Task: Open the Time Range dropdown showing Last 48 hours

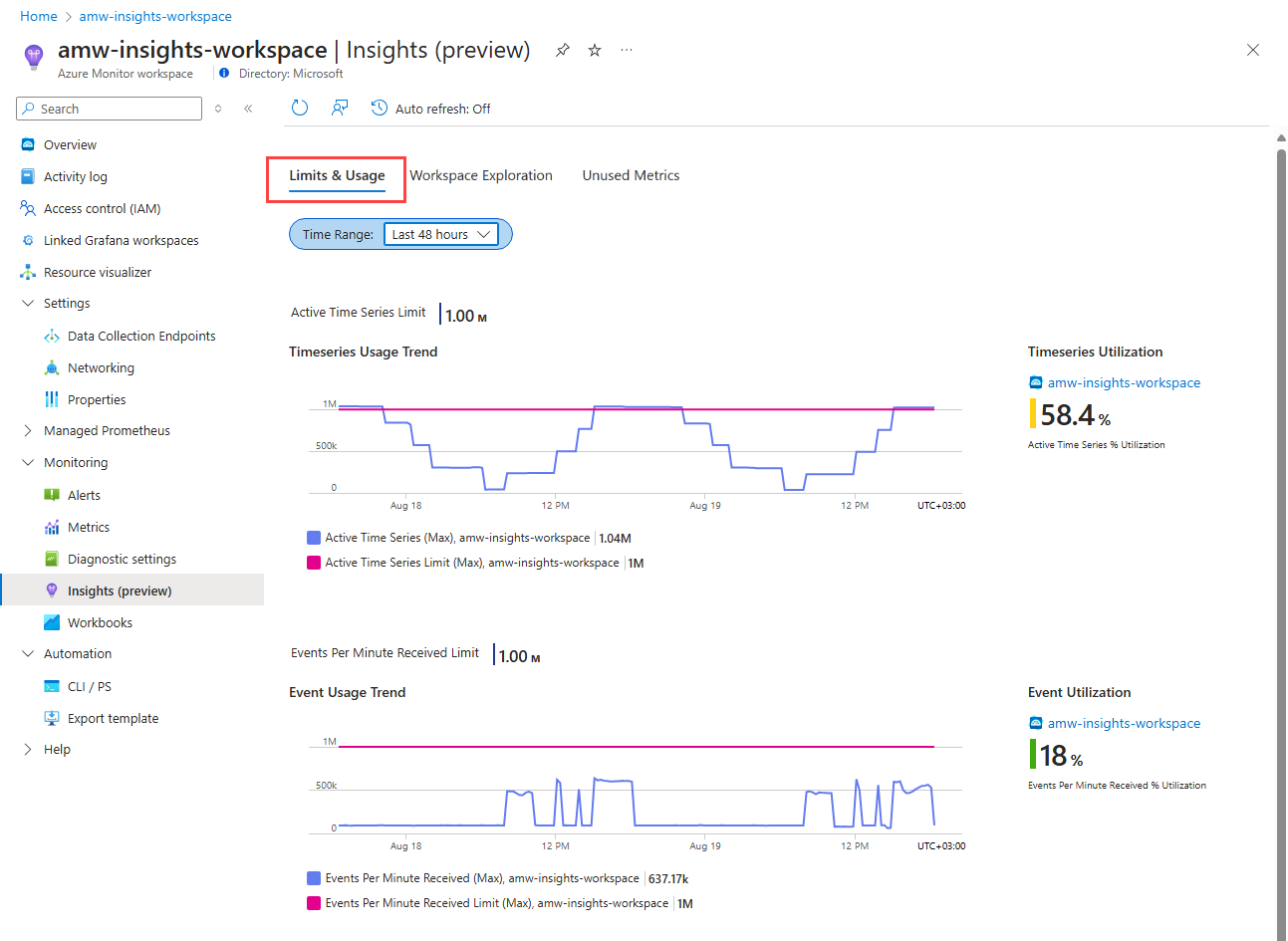Action: pos(441,234)
